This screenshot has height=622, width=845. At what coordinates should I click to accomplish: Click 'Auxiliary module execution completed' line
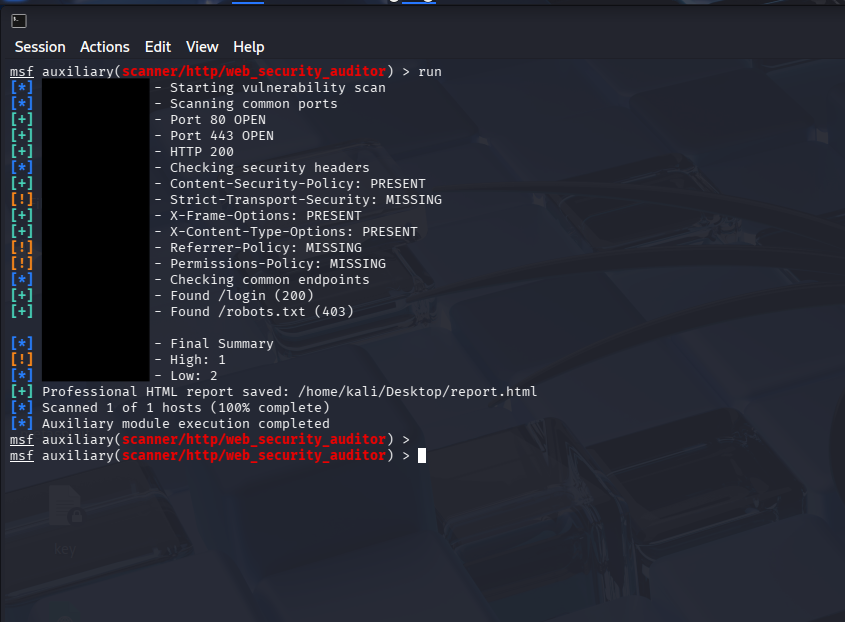click(186, 424)
